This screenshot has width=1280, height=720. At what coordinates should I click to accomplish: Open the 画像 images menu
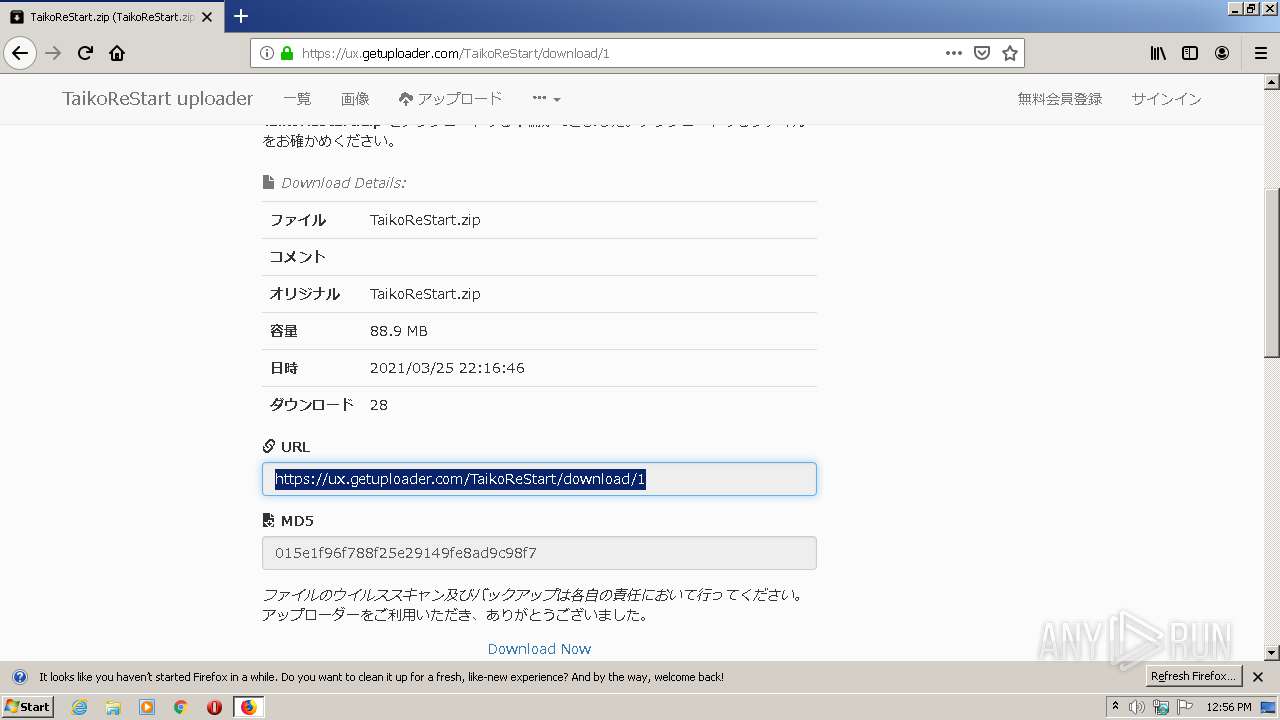click(355, 99)
